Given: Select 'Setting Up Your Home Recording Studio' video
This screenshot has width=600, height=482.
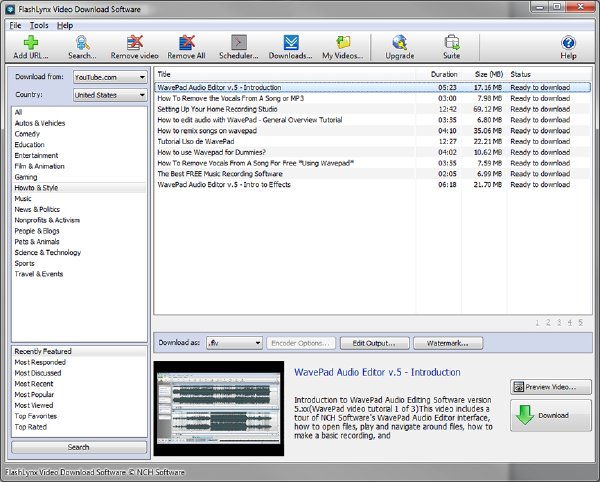Looking at the screenshot, I should [373, 109].
